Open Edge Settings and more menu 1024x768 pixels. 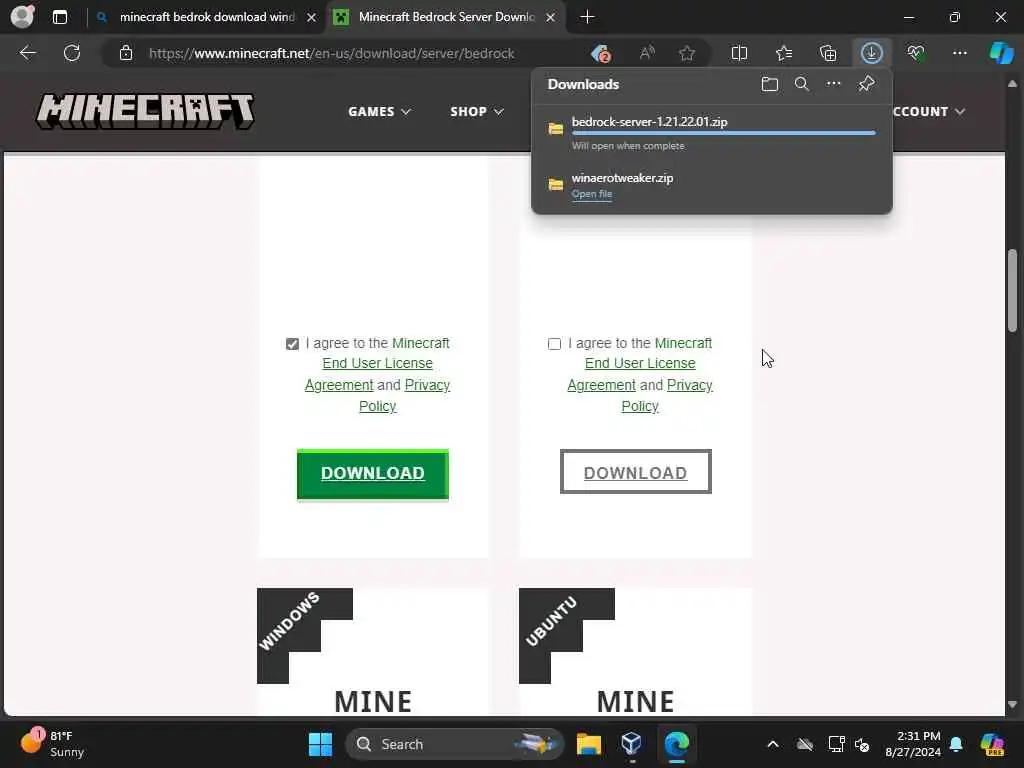(x=959, y=54)
